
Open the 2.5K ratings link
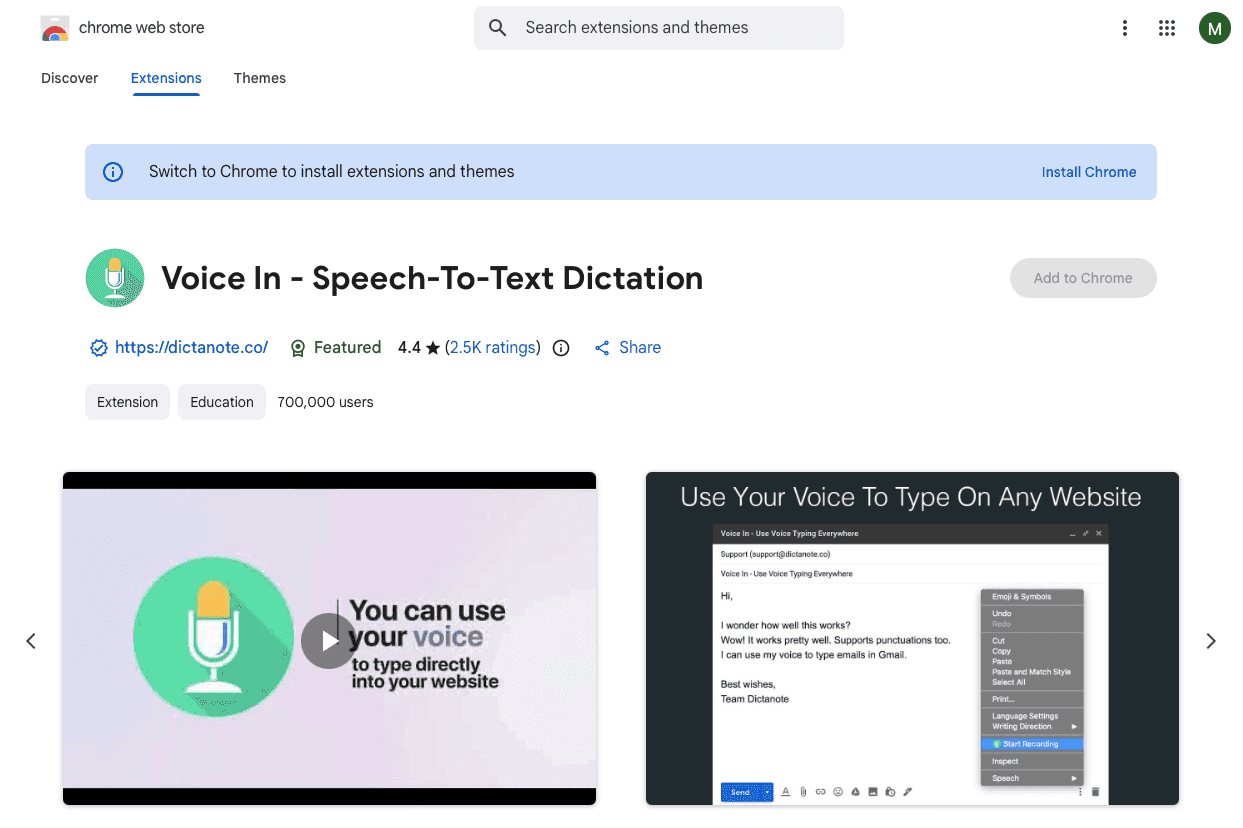point(493,347)
